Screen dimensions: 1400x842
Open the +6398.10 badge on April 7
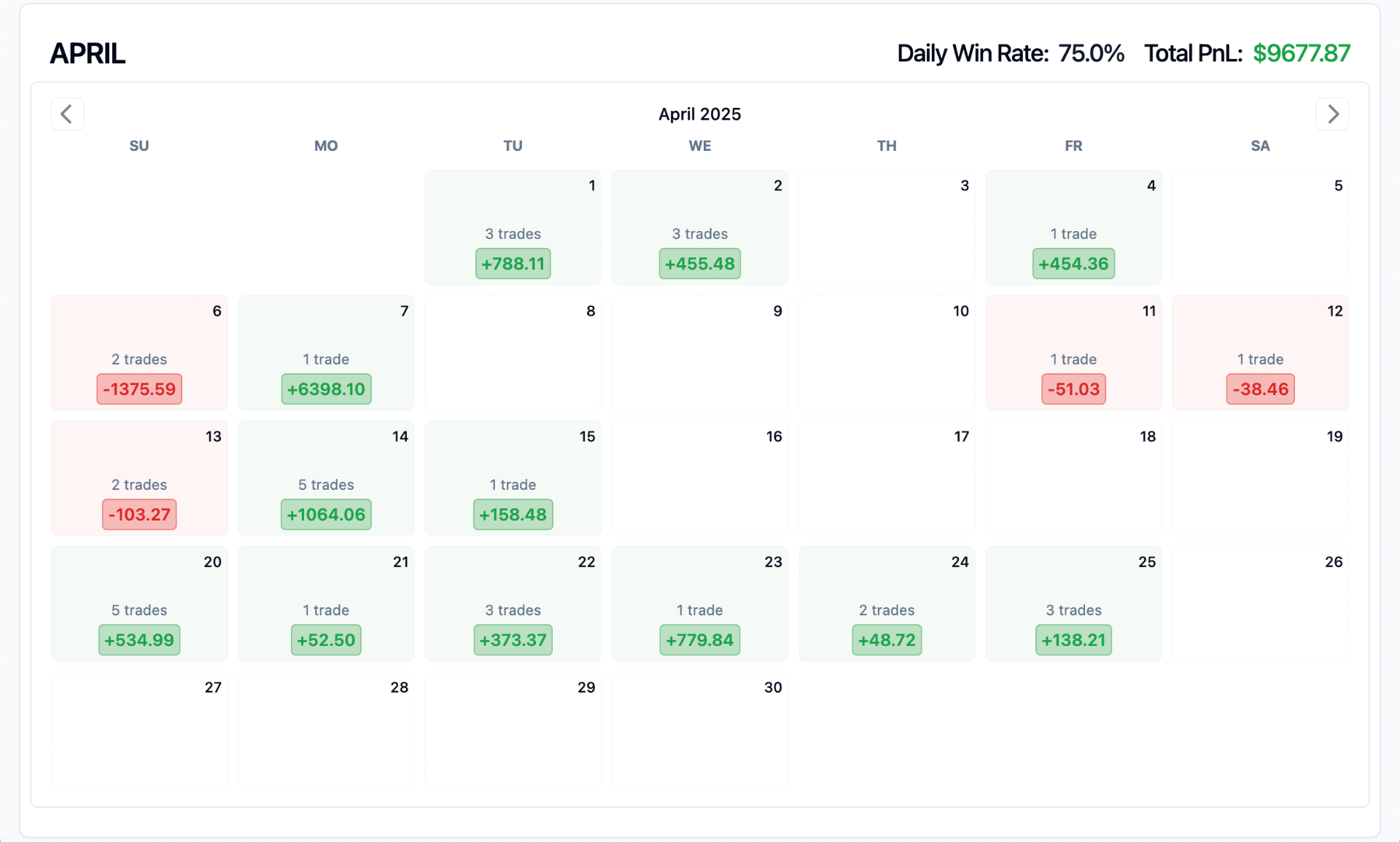(x=326, y=389)
